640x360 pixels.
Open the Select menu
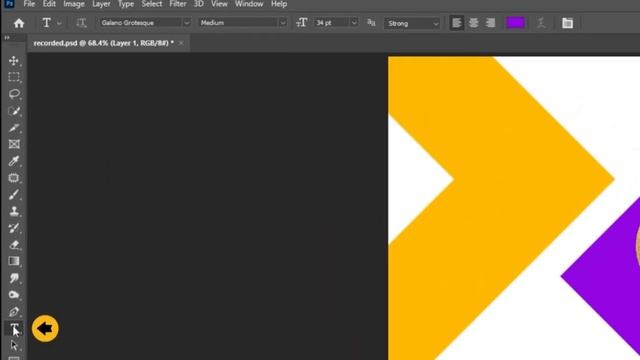(152, 4)
